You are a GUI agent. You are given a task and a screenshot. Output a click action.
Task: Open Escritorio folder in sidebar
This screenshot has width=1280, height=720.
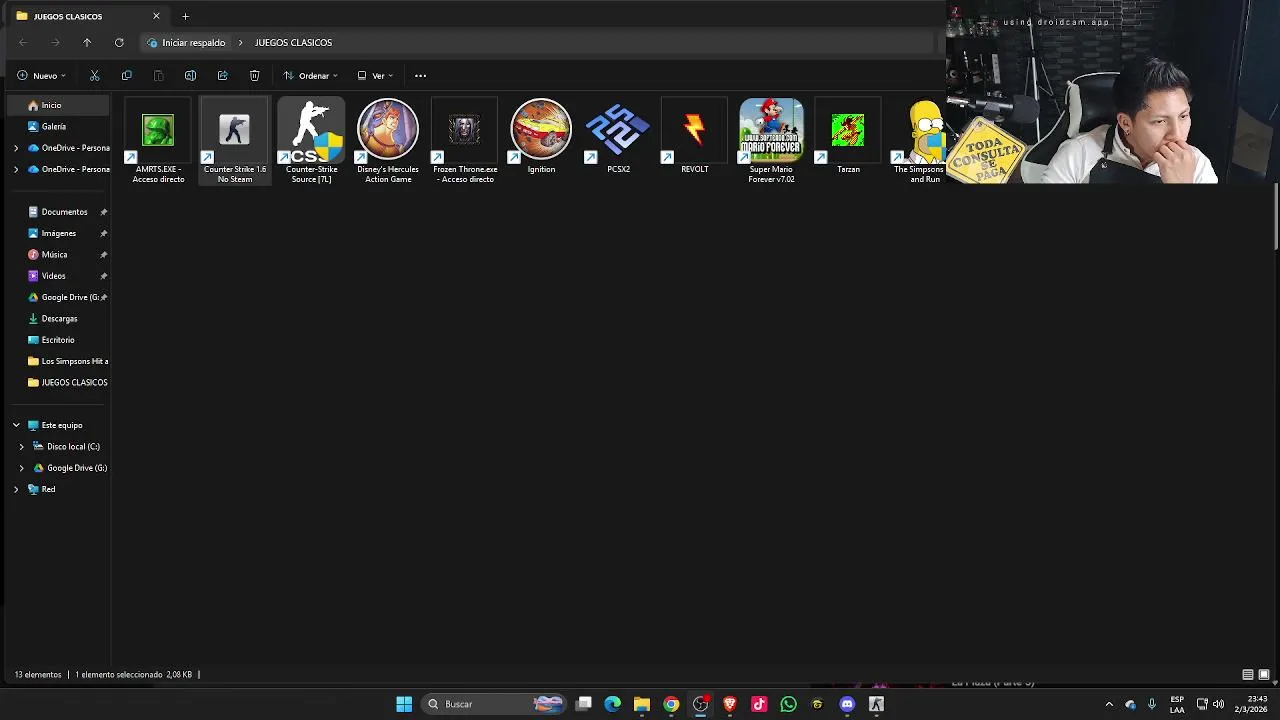pyautogui.click(x=60, y=340)
